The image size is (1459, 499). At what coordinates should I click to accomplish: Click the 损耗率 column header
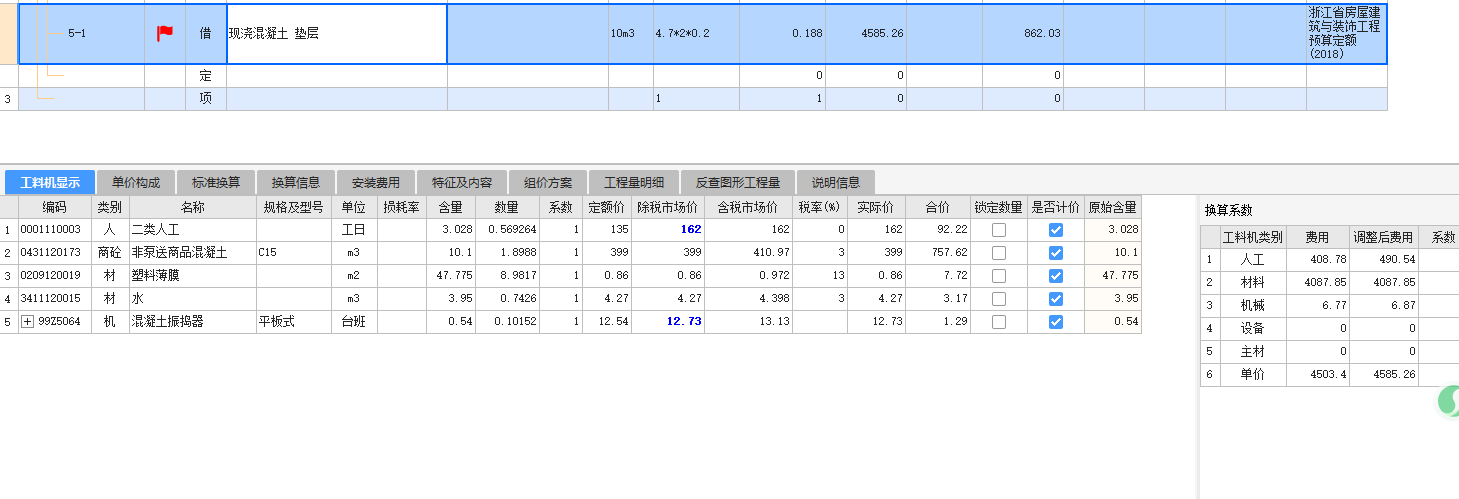point(401,207)
